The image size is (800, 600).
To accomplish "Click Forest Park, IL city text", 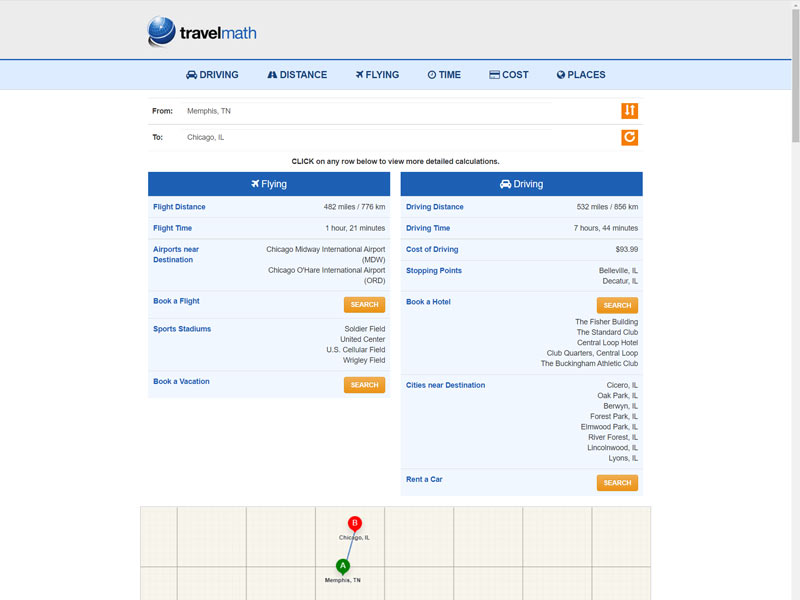I will click(x=614, y=416).
